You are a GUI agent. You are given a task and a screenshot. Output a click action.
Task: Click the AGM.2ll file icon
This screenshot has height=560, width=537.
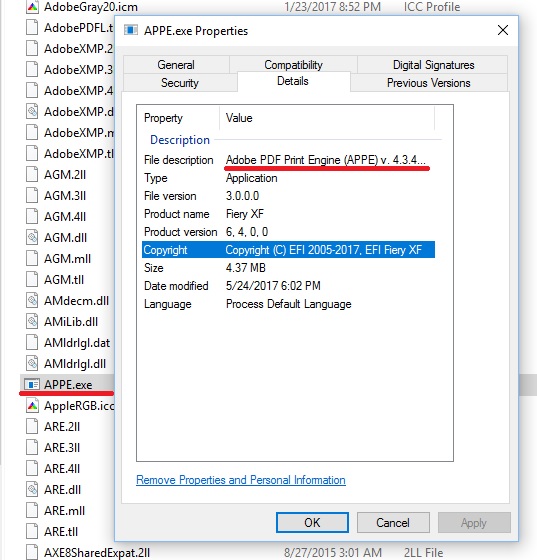pyautogui.click(x=32, y=175)
